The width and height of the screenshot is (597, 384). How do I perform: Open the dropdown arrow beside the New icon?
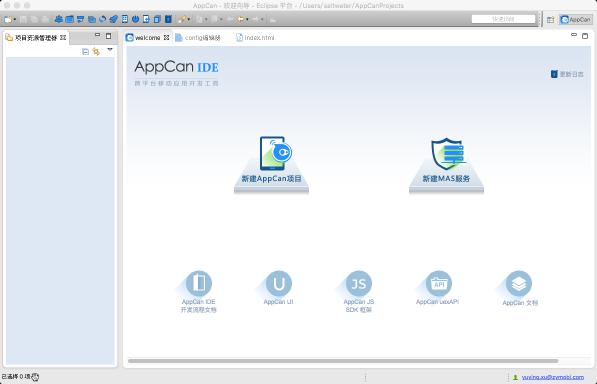pyautogui.click(x=14, y=19)
